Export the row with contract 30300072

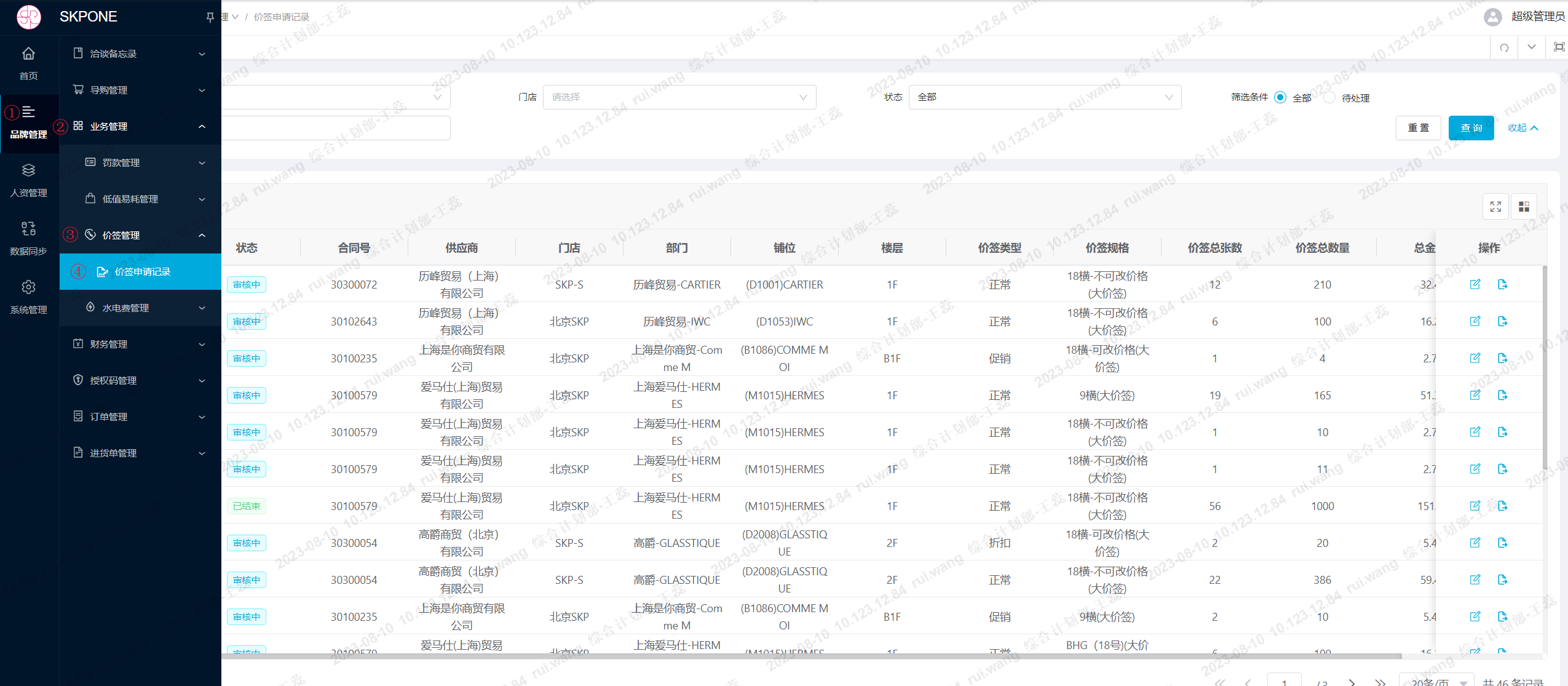pos(1502,284)
